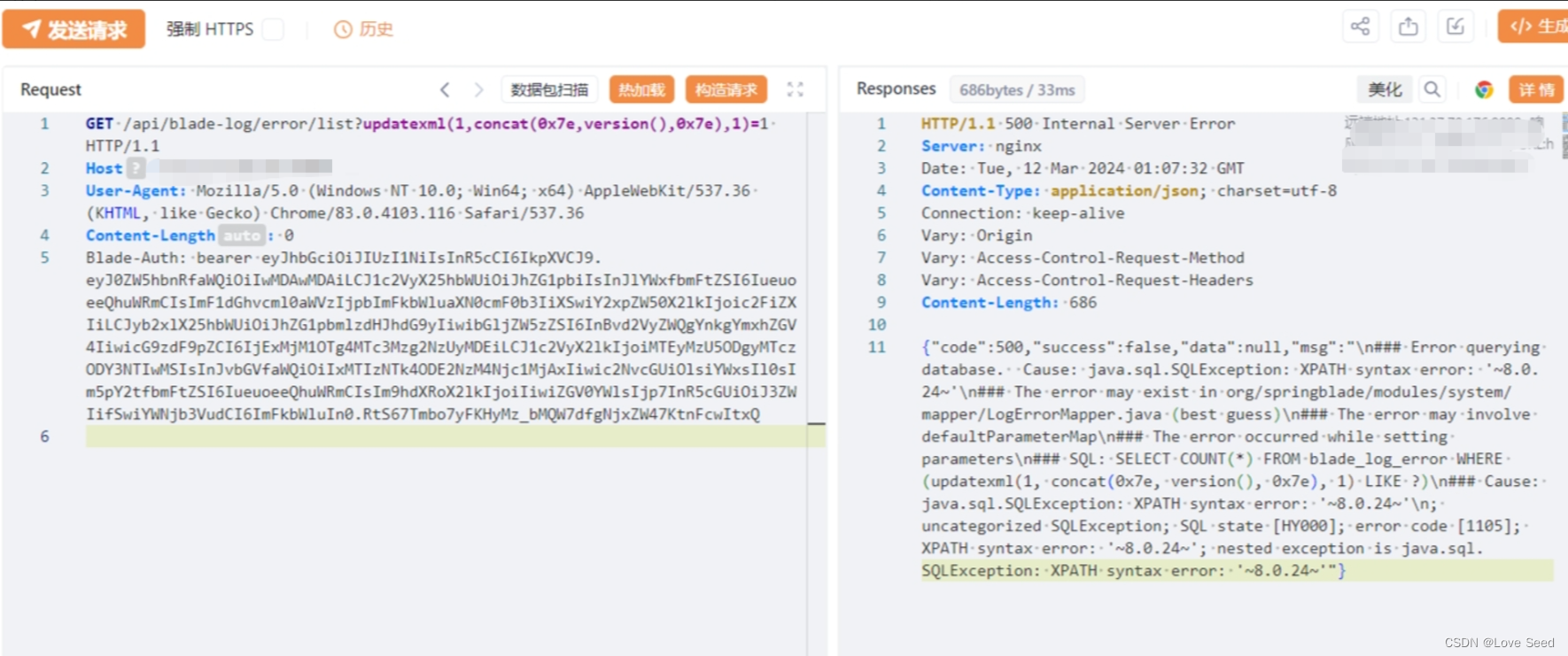Click the orange code generate button
1568x656 pixels.
(x=1534, y=27)
